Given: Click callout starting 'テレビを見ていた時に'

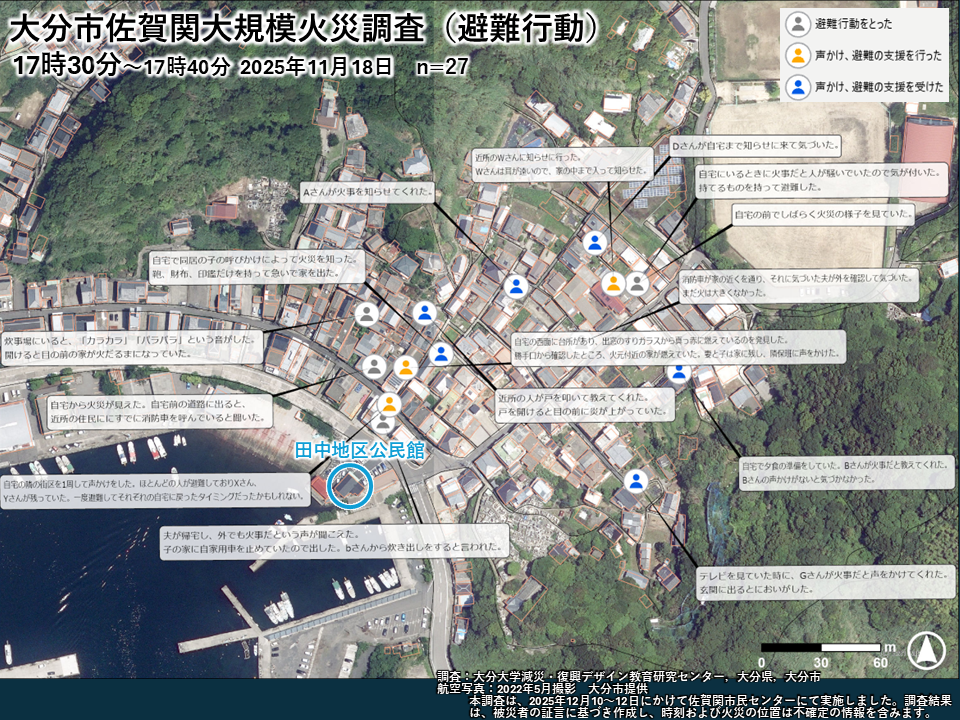Looking at the screenshot, I should pyautogui.click(x=824, y=582).
